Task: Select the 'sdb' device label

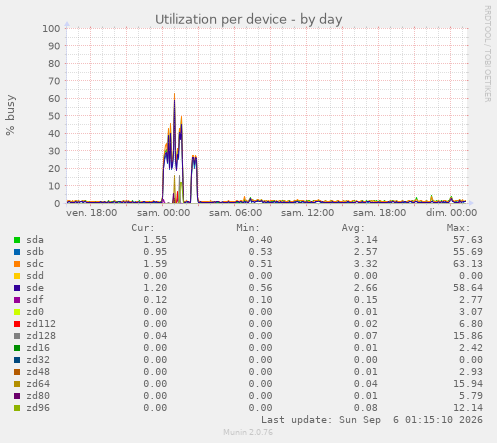Action: (35, 252)
